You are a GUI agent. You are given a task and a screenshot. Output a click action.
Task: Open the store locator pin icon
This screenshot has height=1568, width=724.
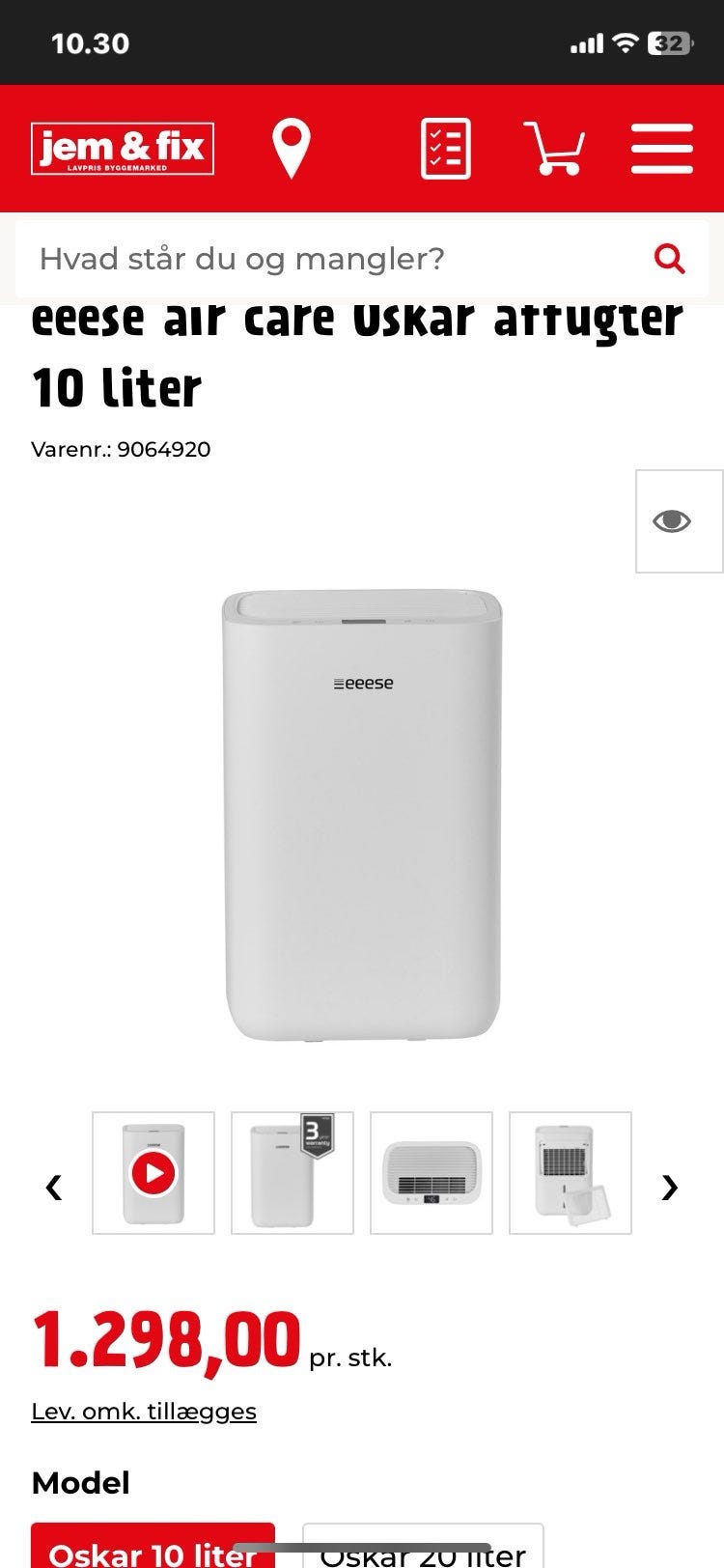click(x=291, y=149)
